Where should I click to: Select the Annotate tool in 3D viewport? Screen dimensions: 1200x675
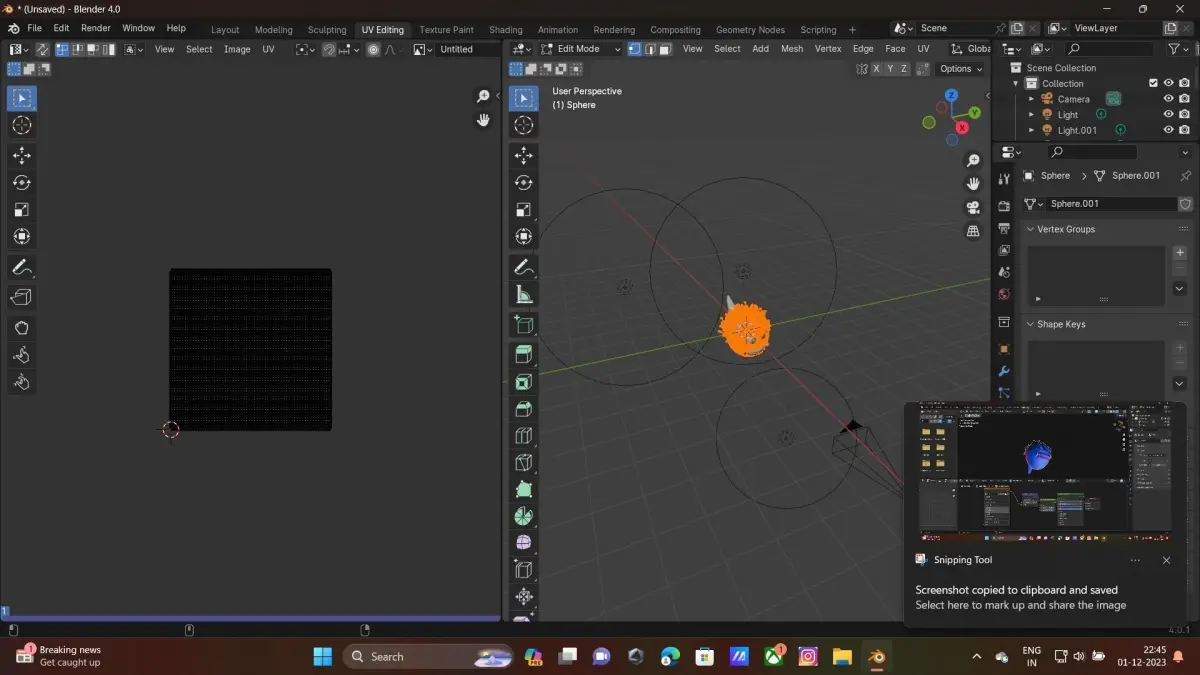pyautogui.click(x=523, y=268)
